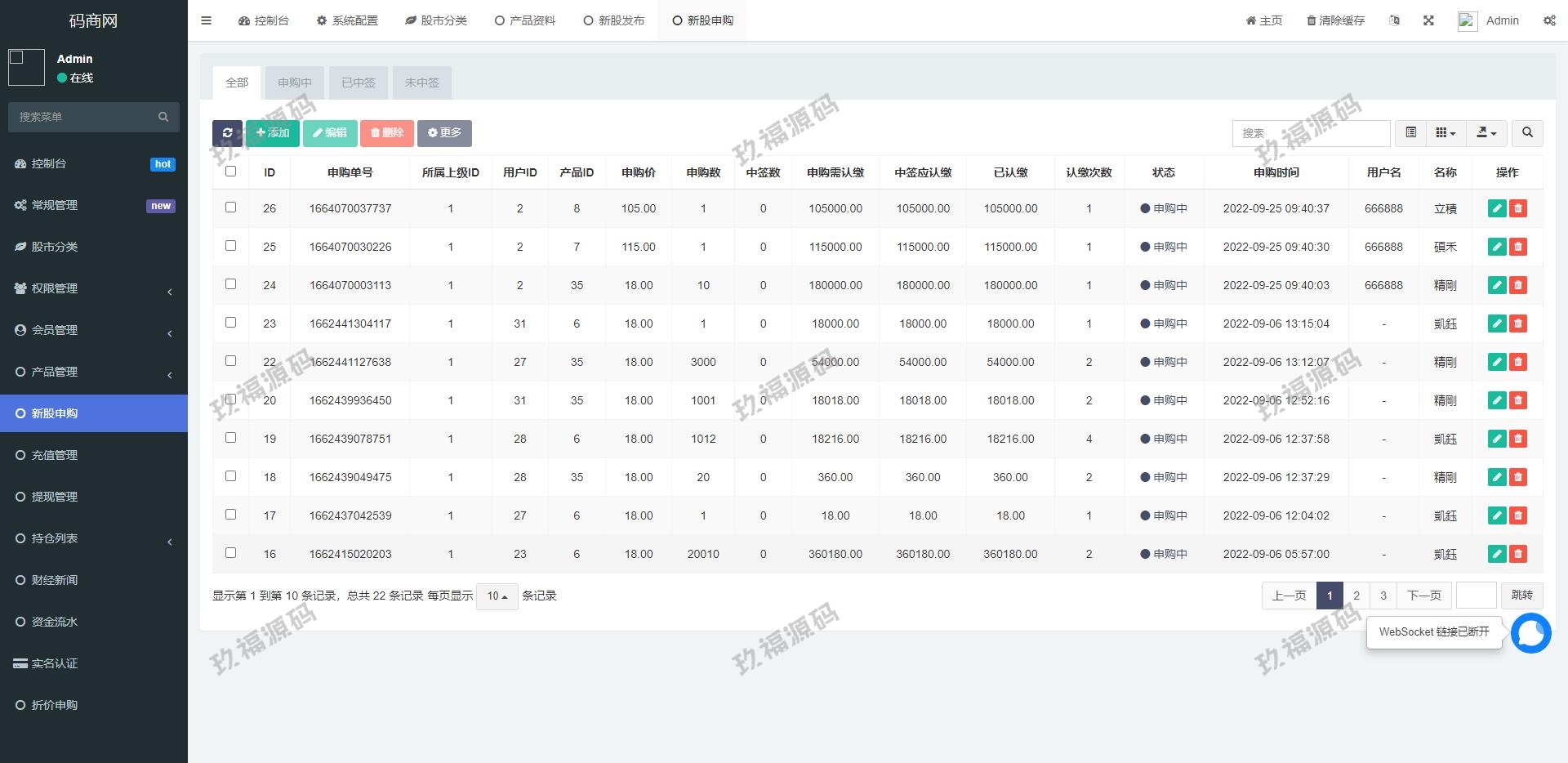This screenshot has width=1568, height=763.
Task: Toggle the table card view icon
Action: click(1410, 132)
